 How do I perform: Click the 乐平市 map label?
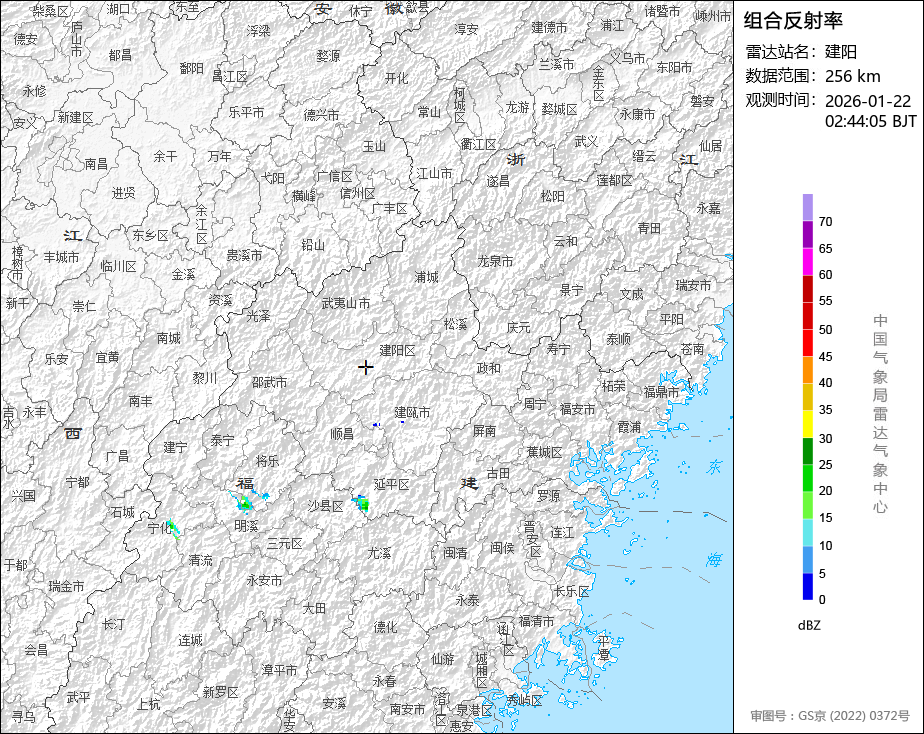click(x=246, y=112)
